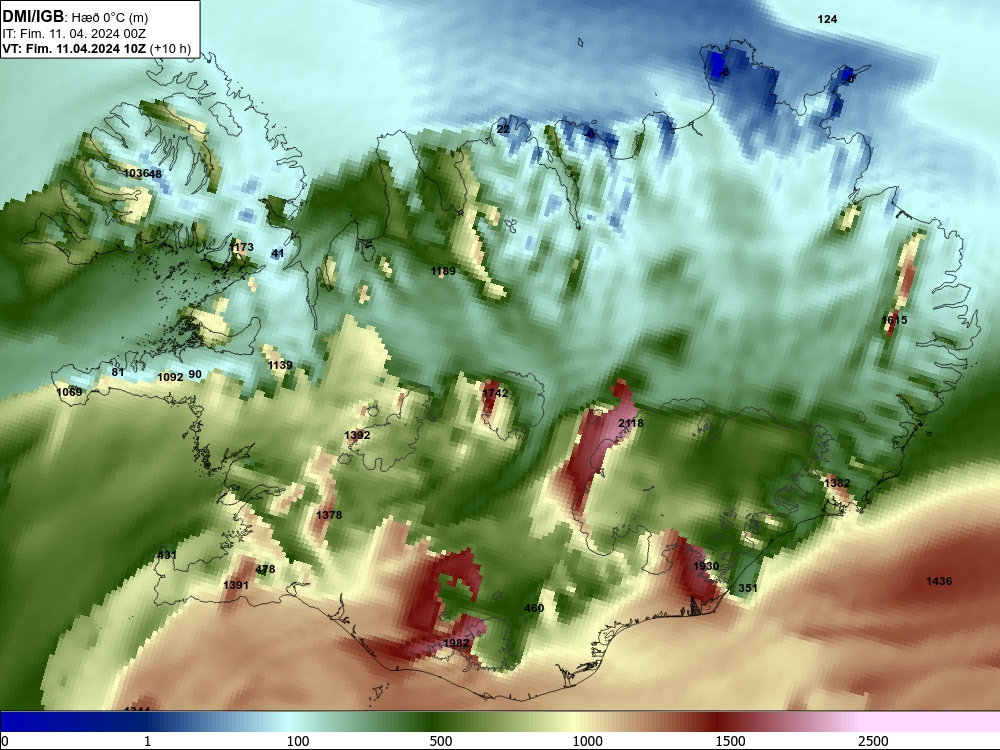Image resolution: width=1000 pixels, height=750 pixels.
Task: Click the map value 2118
Action: pyautogui.click(x=631, y=423)
